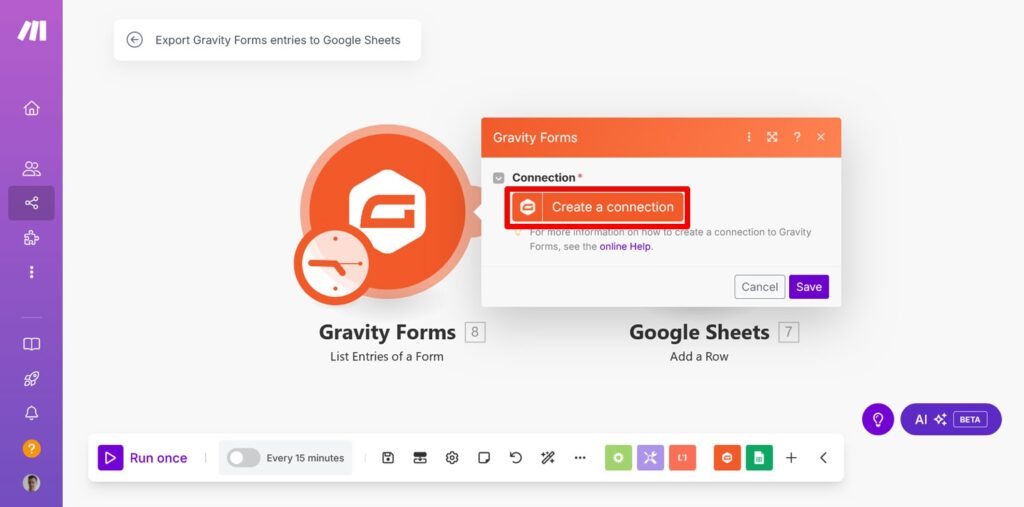Open the More toolbar three-dots menu

[580, 458]
